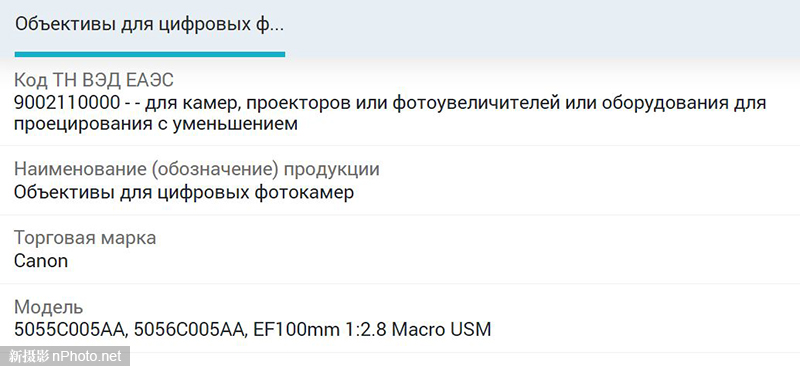The height and width of the screenshot is (366, 800).
Task: Click the Наименование (обозначение) продукции label
Action: click(x=197, y=169)
